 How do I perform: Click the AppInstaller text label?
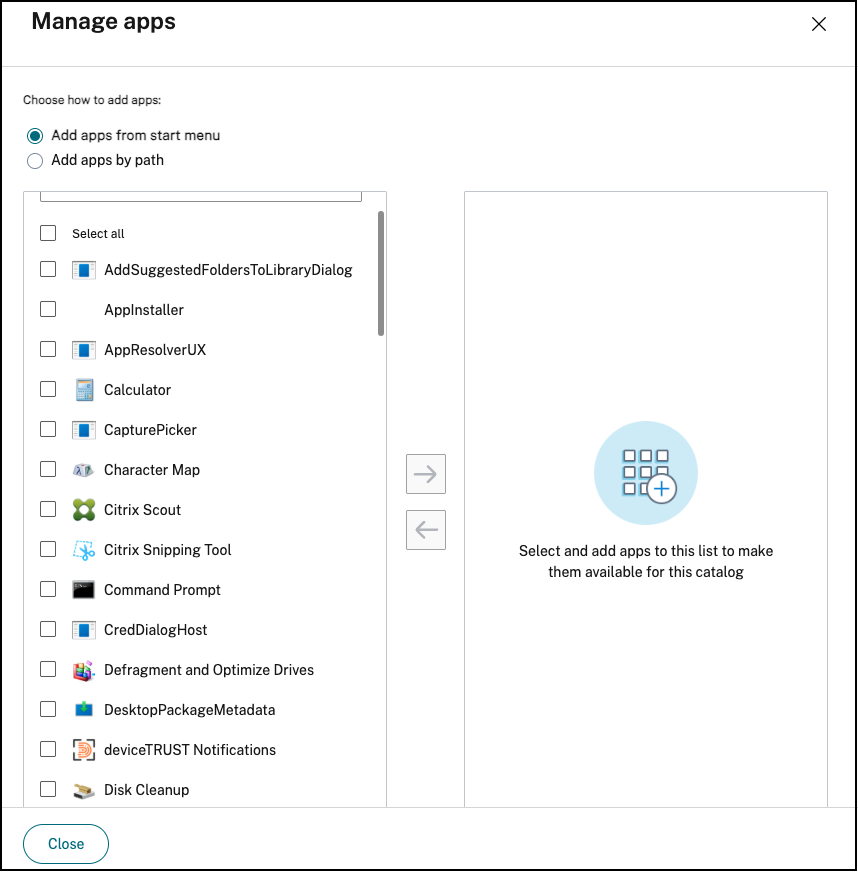point(144,310)
